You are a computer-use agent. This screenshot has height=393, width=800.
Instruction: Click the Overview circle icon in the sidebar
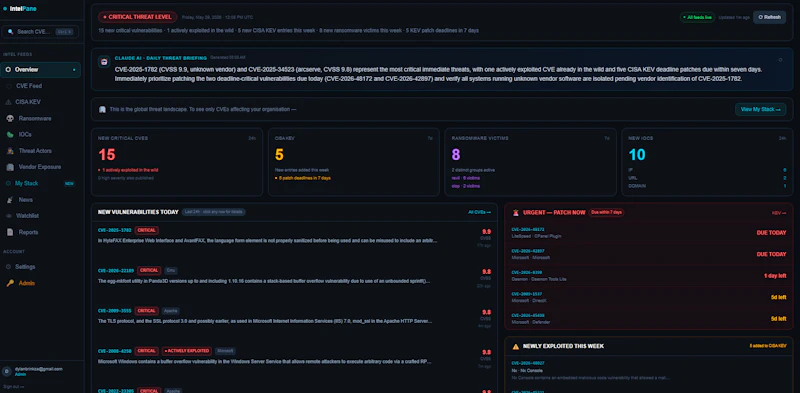click(8, 69)
